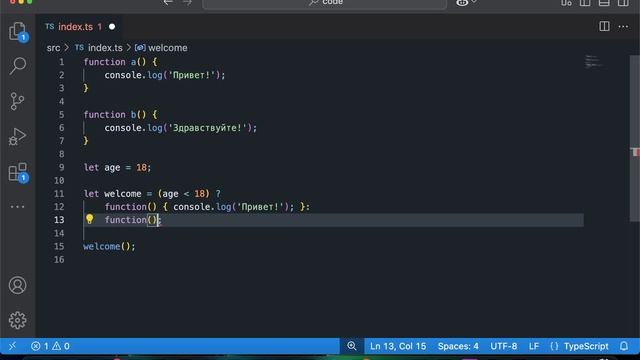Click the welcome variable on line 11
640x360 pixels.
123,193
